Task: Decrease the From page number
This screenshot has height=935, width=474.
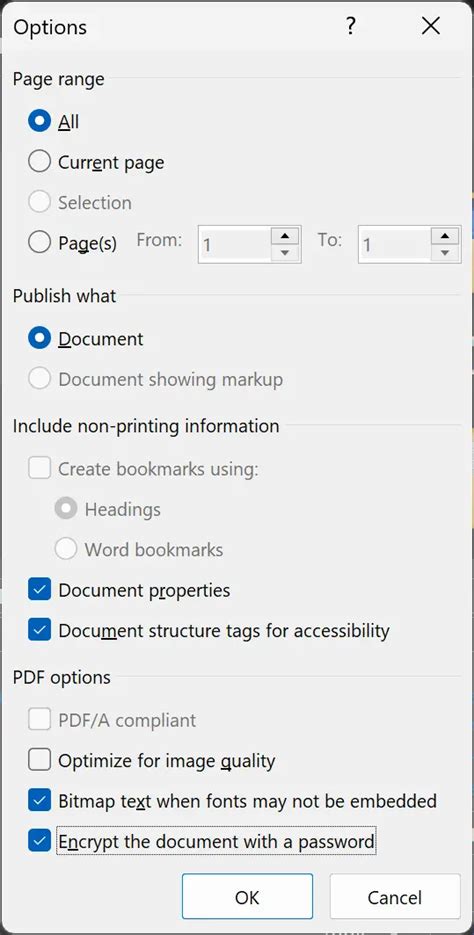Action: 286,253
